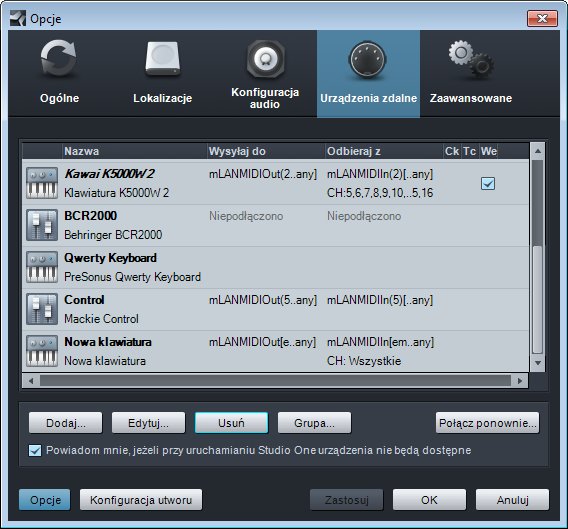Click mLANMIDIOut(5..any] for Control
Viewport: 568px width, 529px height.
pyautogui.click(x=263, y=300)
